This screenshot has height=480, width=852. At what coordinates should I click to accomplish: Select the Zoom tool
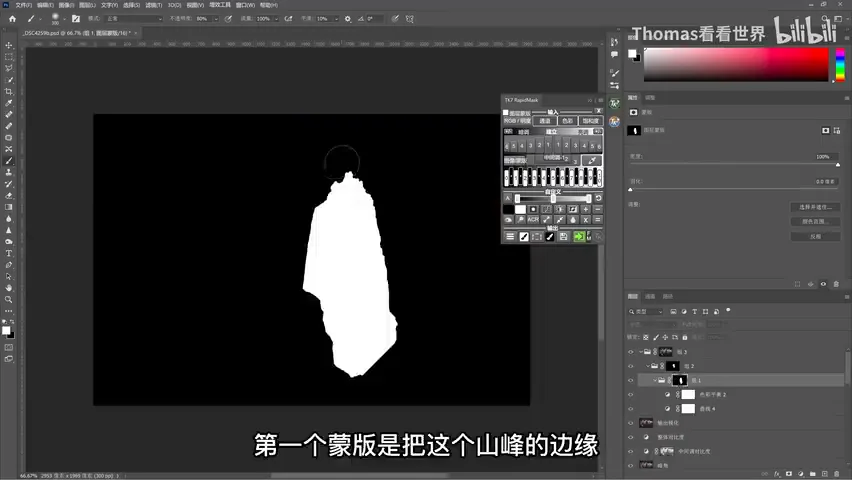click(x=9, y=300)
